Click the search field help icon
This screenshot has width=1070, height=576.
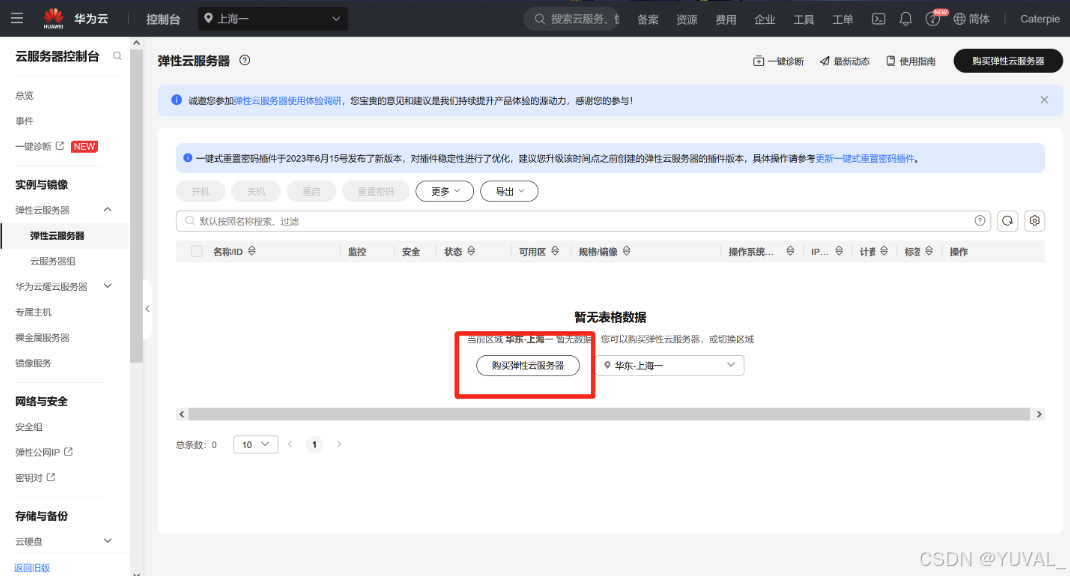click(x=980, y=220)
